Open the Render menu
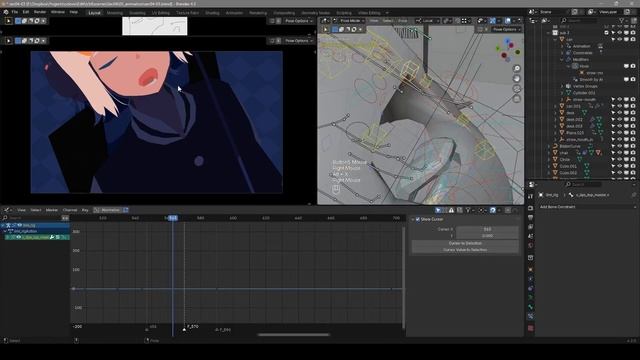The image size is (640, 360). [x=40, y=12]
